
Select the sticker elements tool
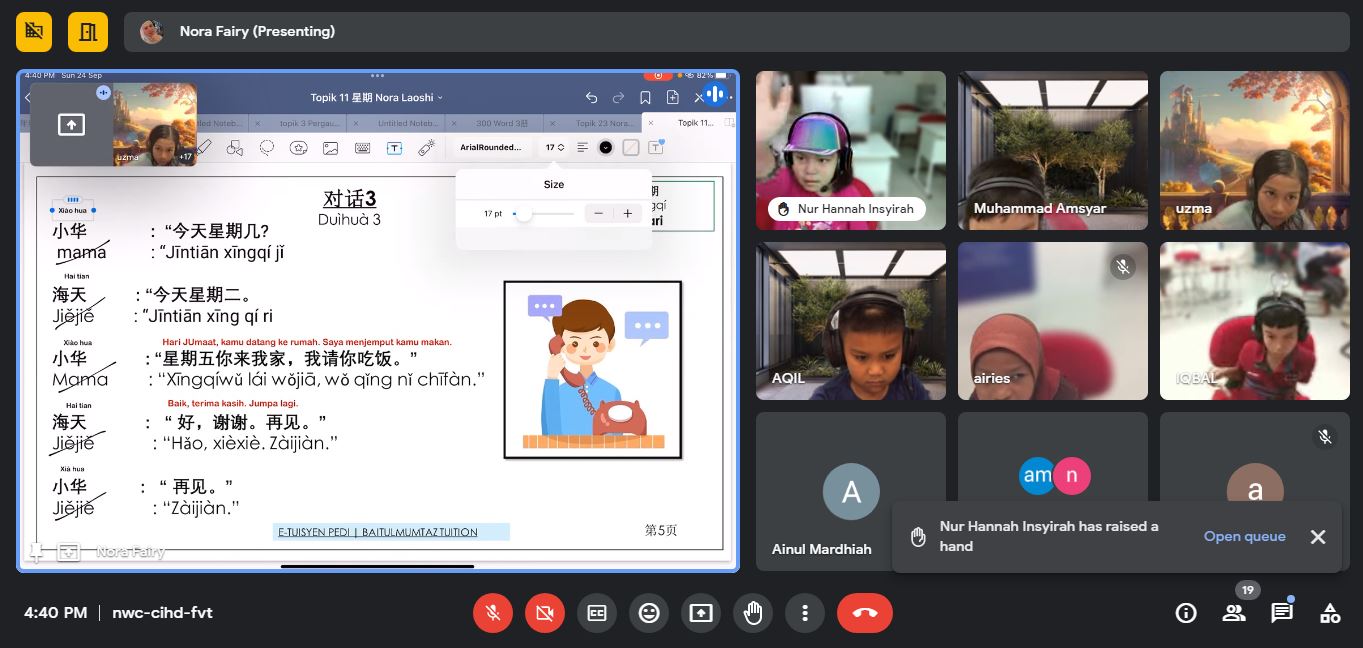[x=299, y=147]
